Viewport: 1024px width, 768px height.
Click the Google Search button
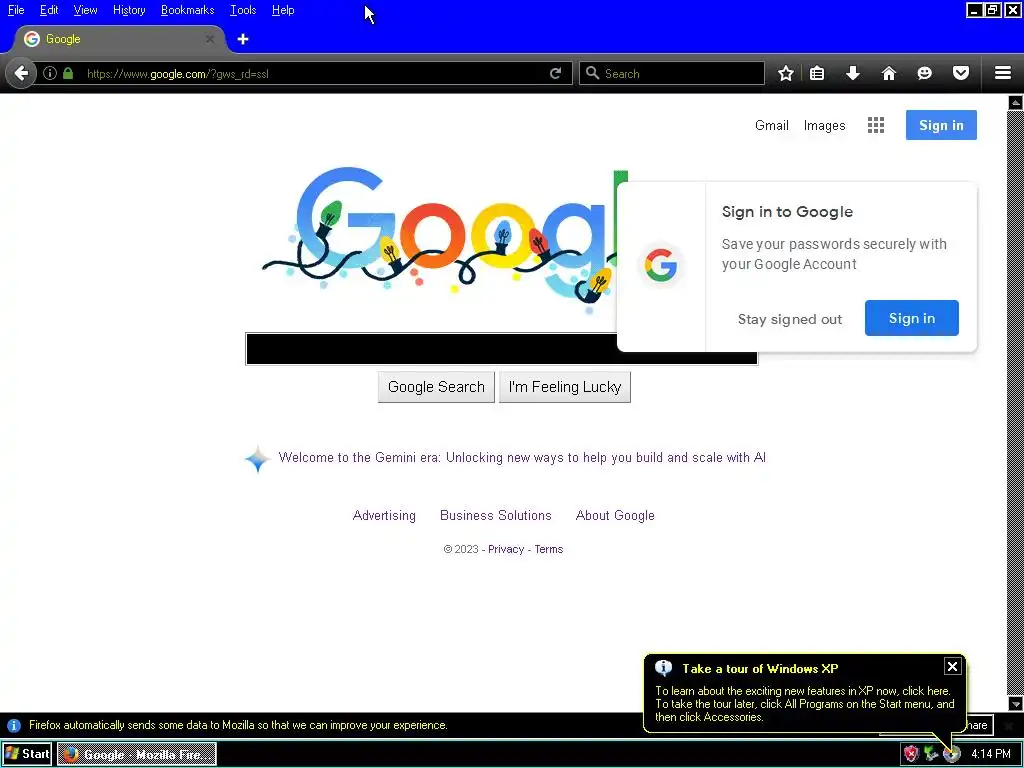(x=436, y=387)
